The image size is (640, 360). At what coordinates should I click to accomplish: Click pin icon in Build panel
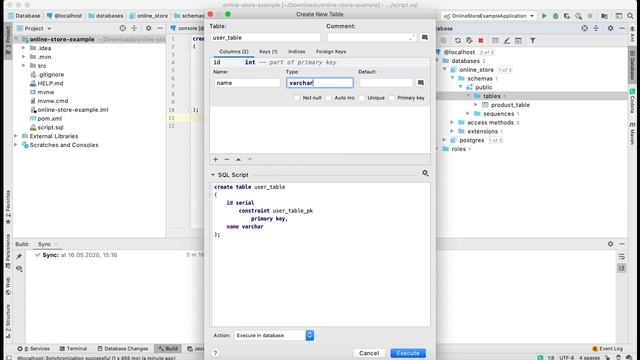coord(19,256)
